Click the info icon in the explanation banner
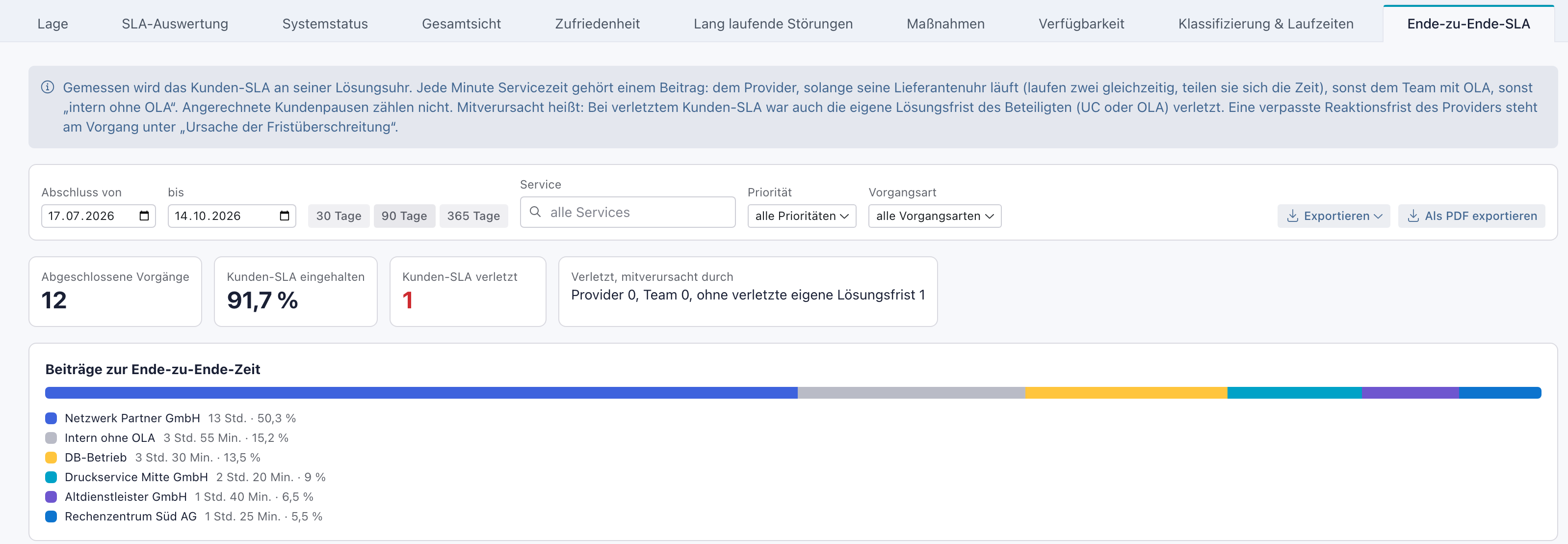The height and width of the screenshot is (544, 1568). point(48,87)
